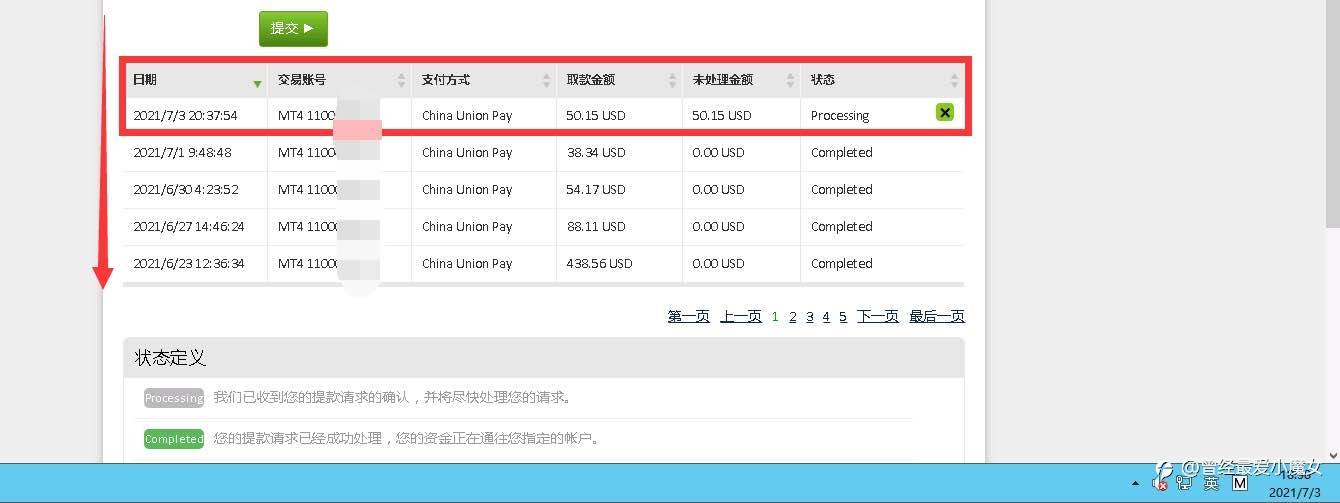Go to 最后一页 last page

937,316
